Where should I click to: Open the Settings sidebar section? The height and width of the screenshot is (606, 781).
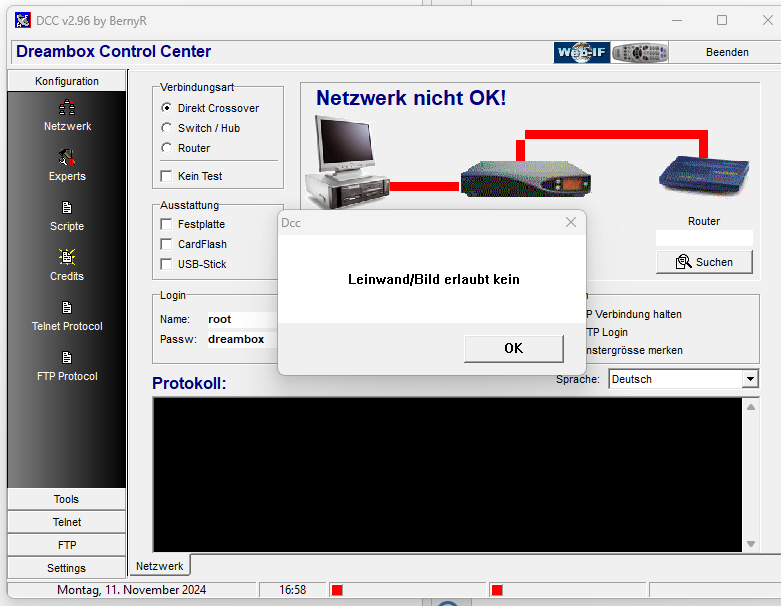pyautogui.click(x=67, y=568)
